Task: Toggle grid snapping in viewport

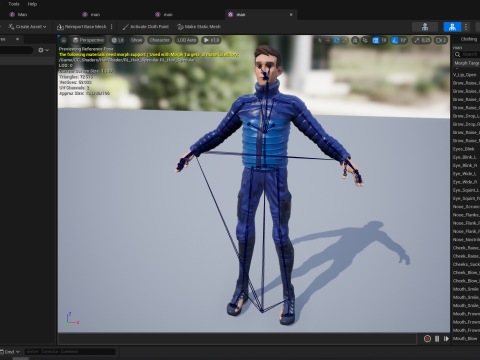Action: pyautogui.click(x=376, y=40)
